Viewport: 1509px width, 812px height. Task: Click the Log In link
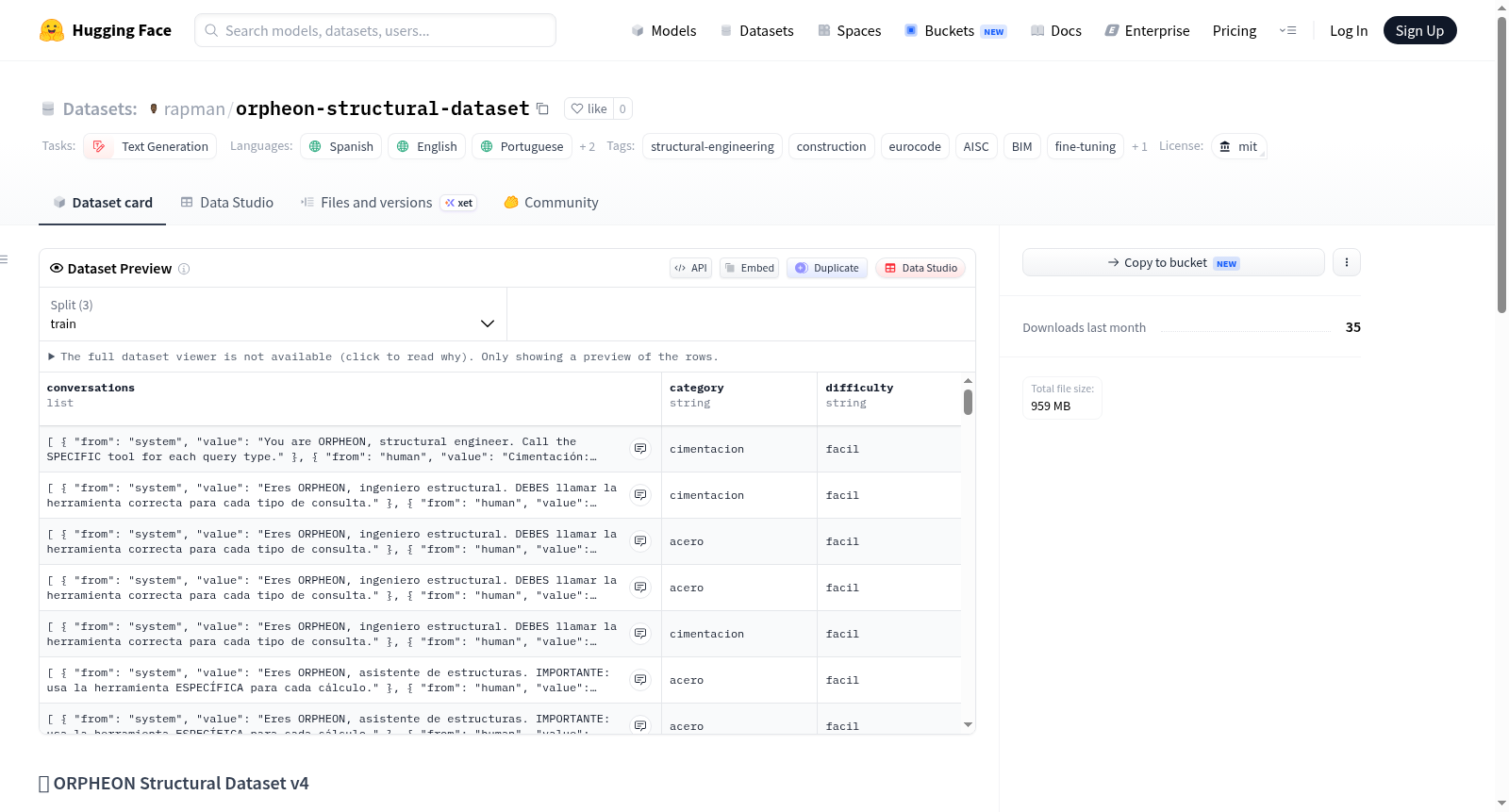(x=1349, y=30)
